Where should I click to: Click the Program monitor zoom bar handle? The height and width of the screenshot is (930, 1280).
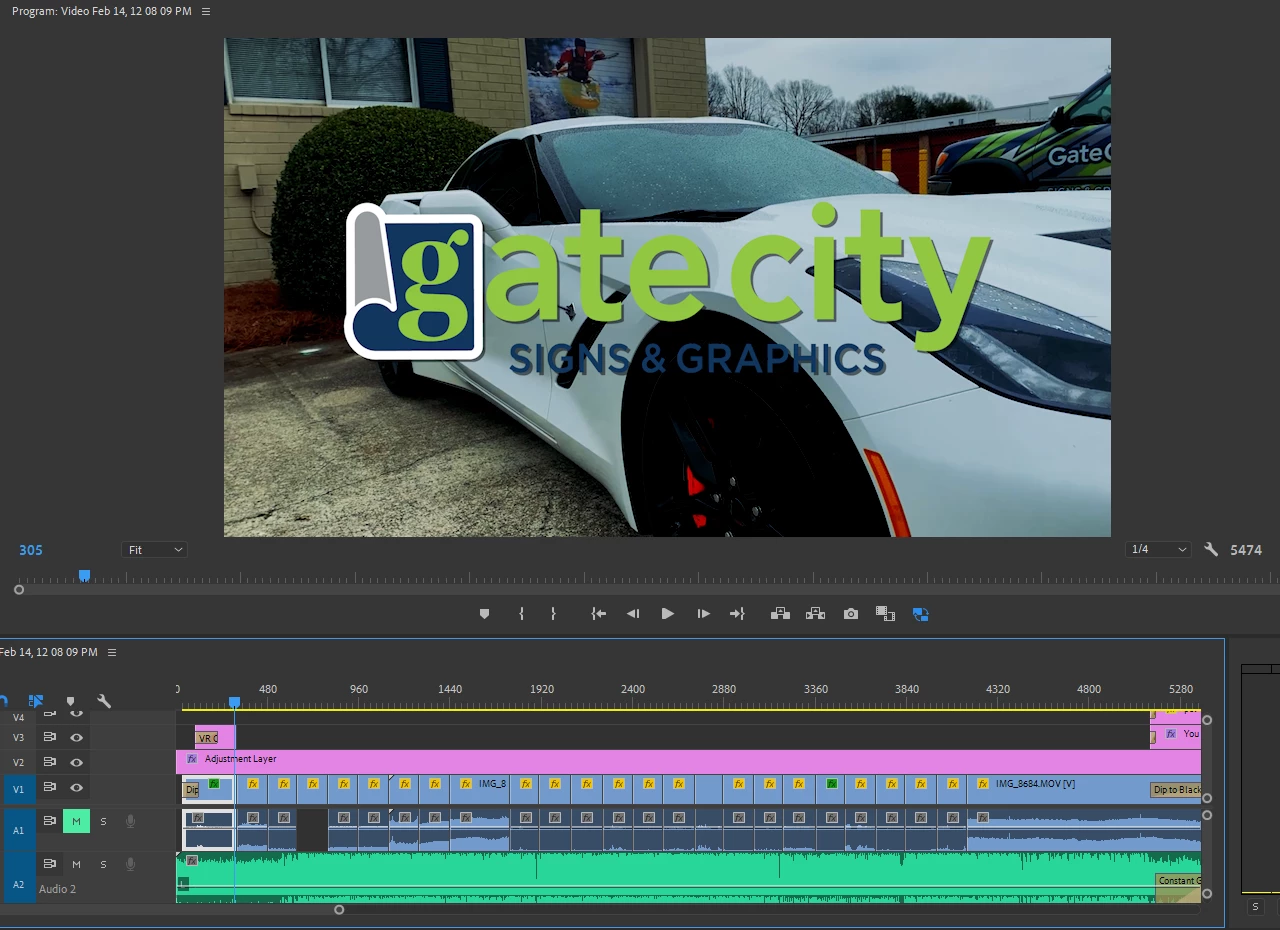click(x=19, y=590)
